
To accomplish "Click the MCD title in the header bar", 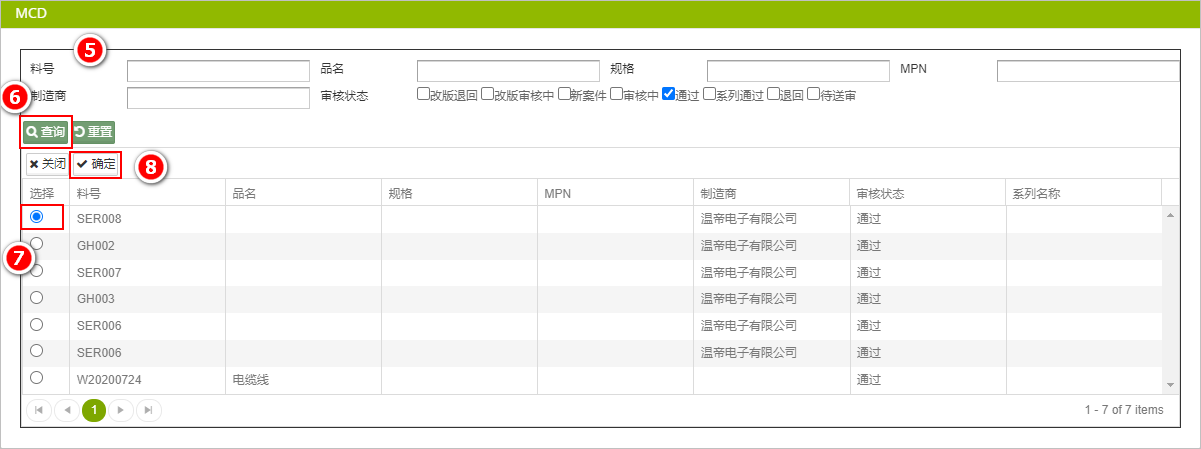I will tap(31, 14).
